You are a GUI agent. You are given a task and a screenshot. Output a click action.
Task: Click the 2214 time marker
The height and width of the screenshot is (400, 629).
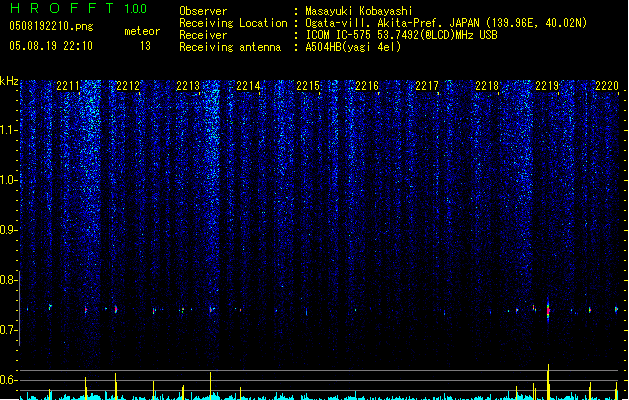248,86
